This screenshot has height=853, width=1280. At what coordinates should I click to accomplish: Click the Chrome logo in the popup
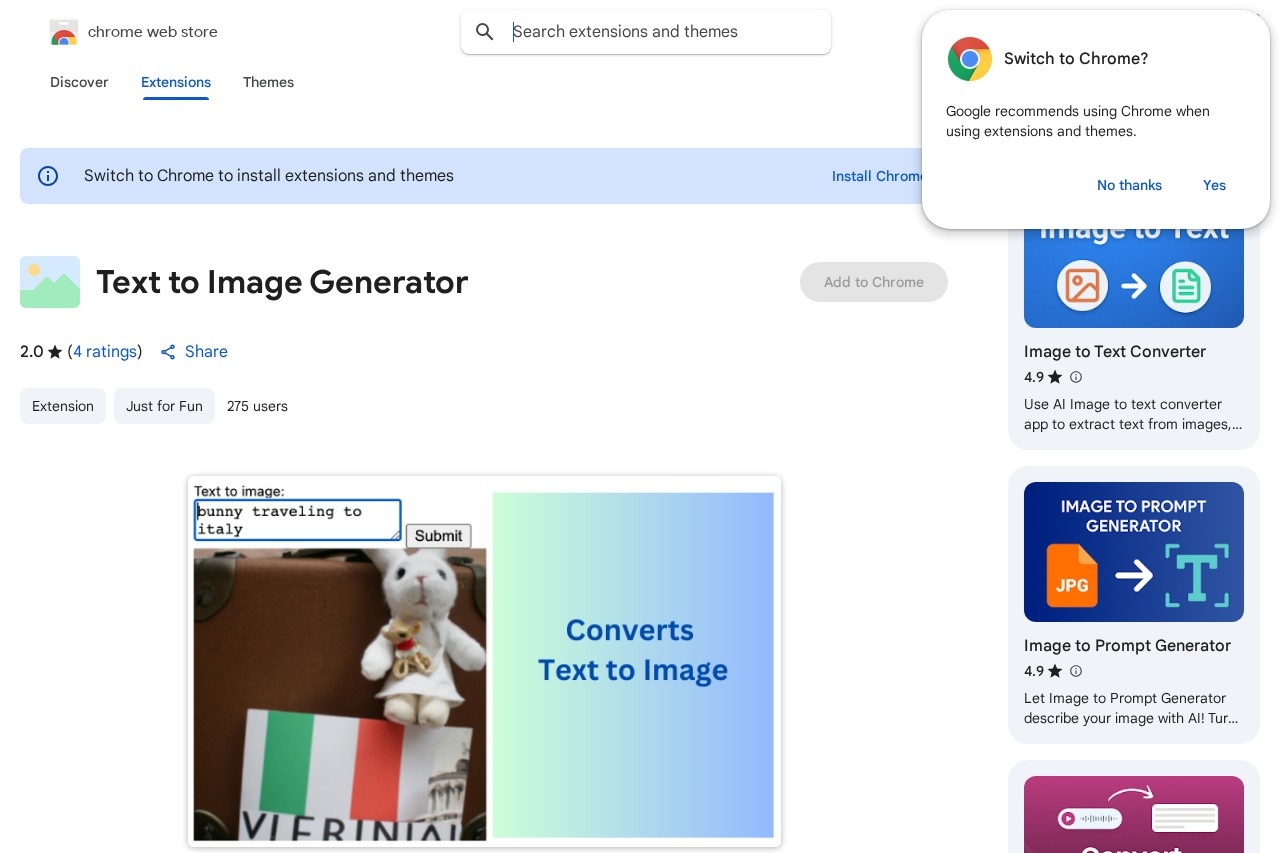tap(969, 59)
